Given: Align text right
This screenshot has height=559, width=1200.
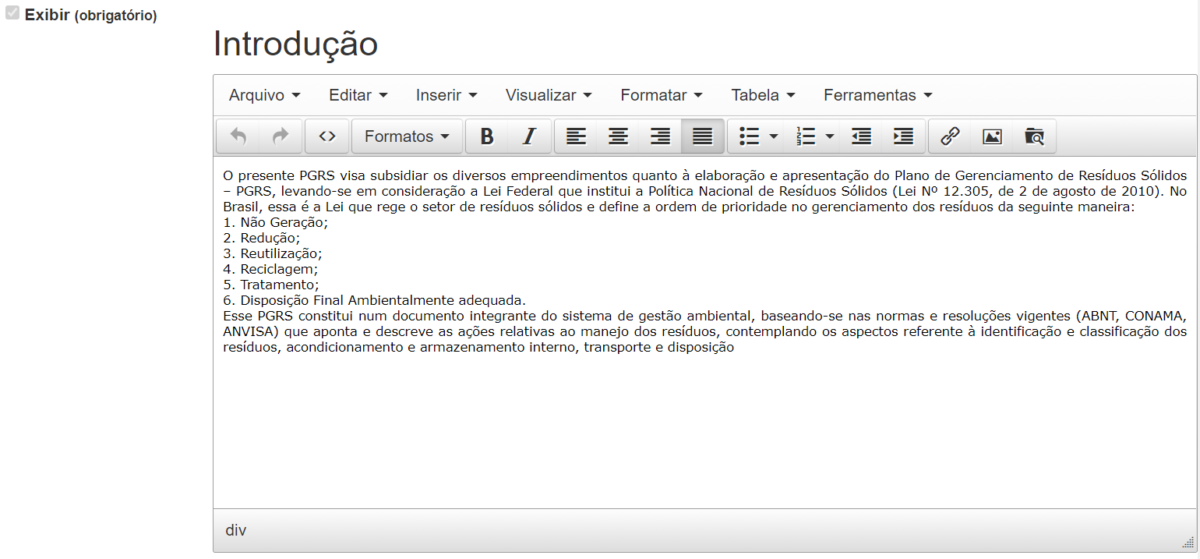Looking at the screenshot, I should click(660, 136).
